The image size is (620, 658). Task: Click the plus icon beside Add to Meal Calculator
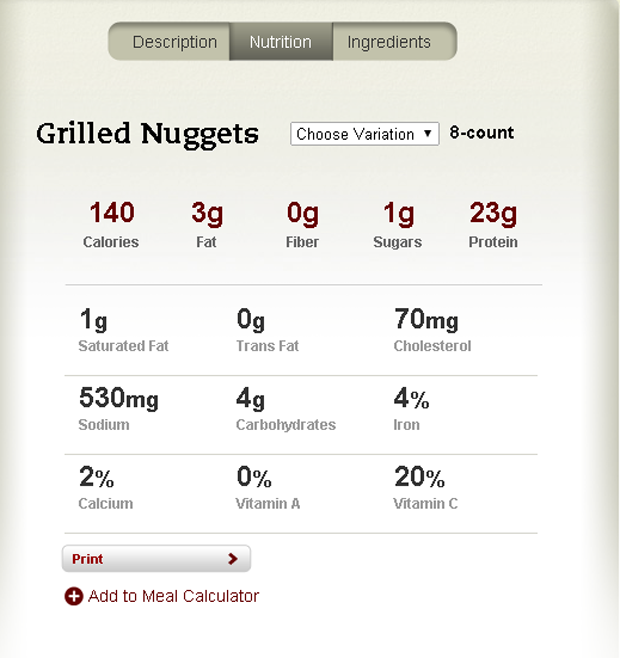coord(73,597)
